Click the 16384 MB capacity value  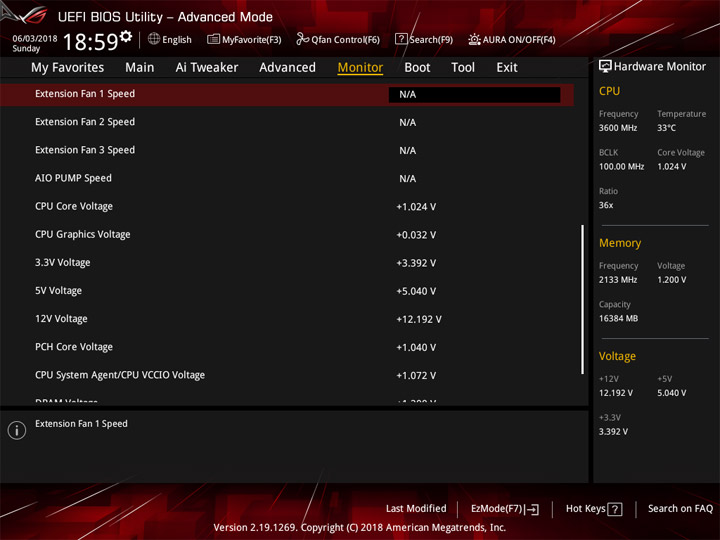click(618, 318)
